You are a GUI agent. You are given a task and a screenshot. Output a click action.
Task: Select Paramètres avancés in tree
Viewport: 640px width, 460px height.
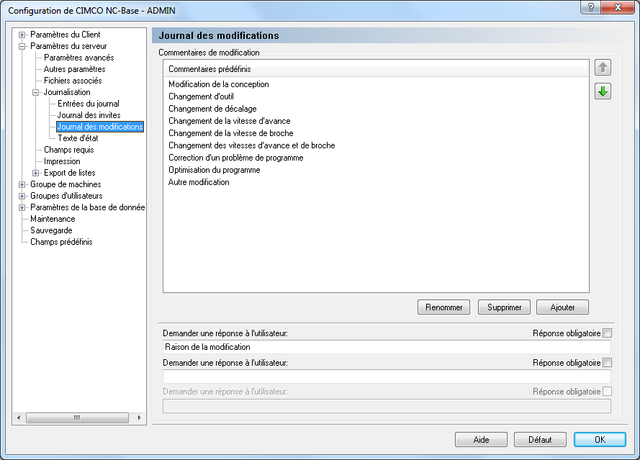tap(79, 58)
